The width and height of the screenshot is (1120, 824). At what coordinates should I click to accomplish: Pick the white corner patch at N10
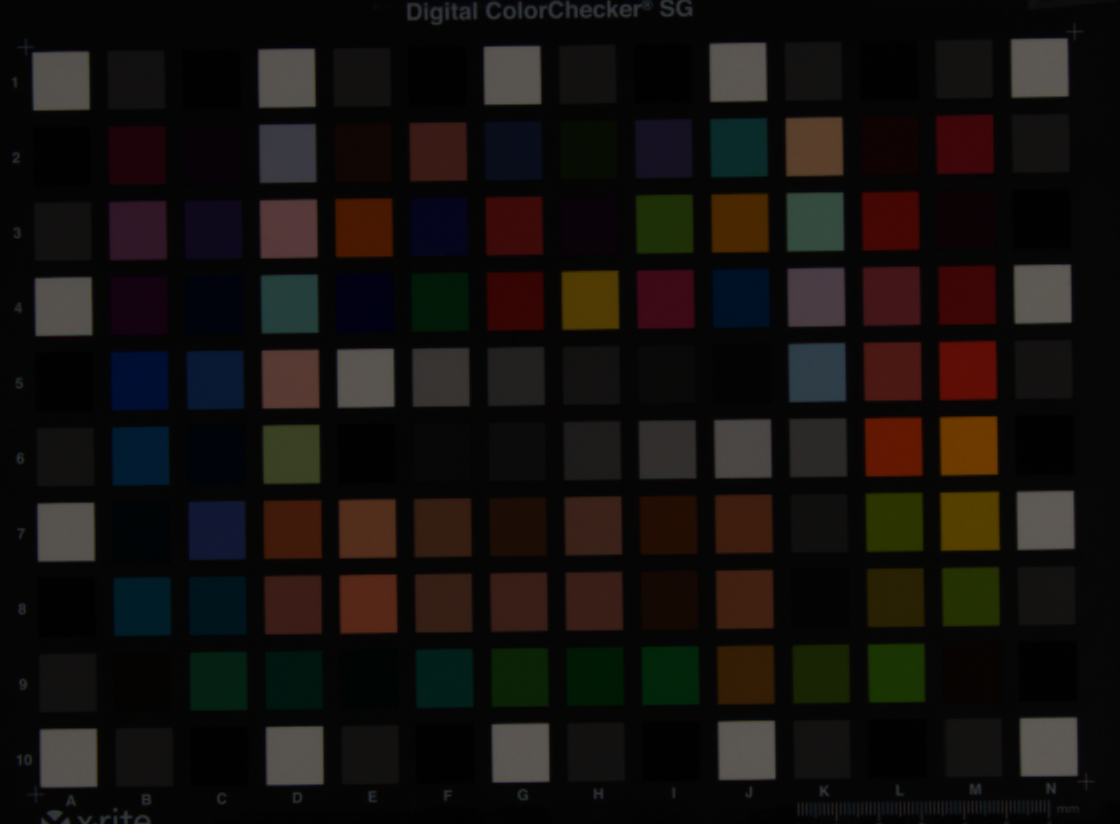pos(1049,747)
